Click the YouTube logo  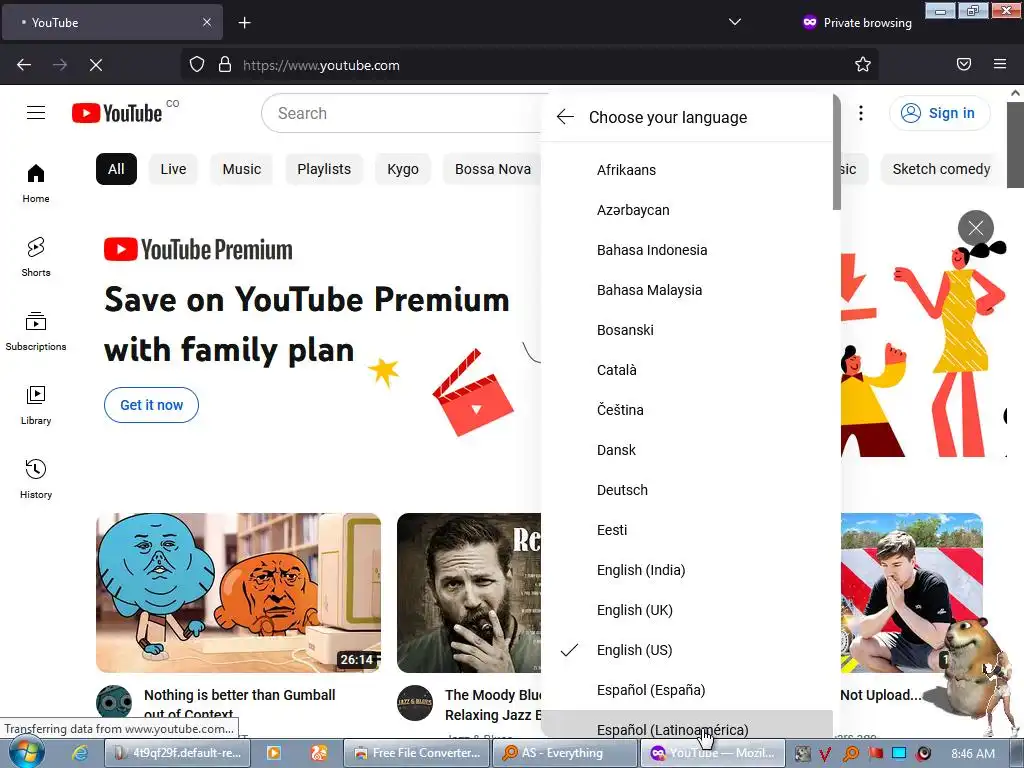pyautogui.click(x=117, y=113)
